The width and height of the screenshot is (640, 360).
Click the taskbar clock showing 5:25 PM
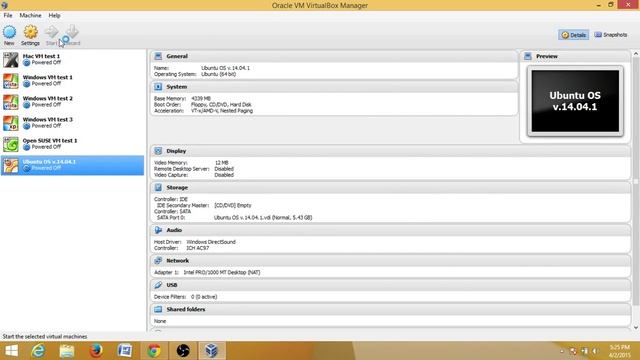620,351
